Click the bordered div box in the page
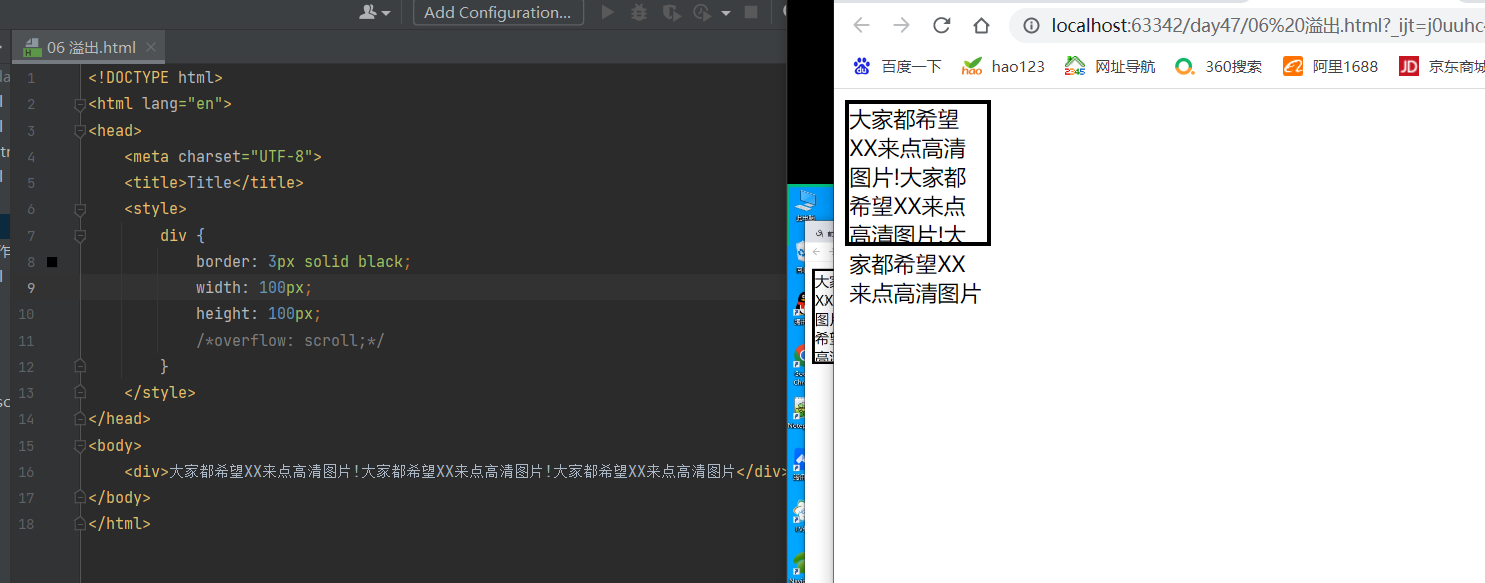 tap(918, 173)
